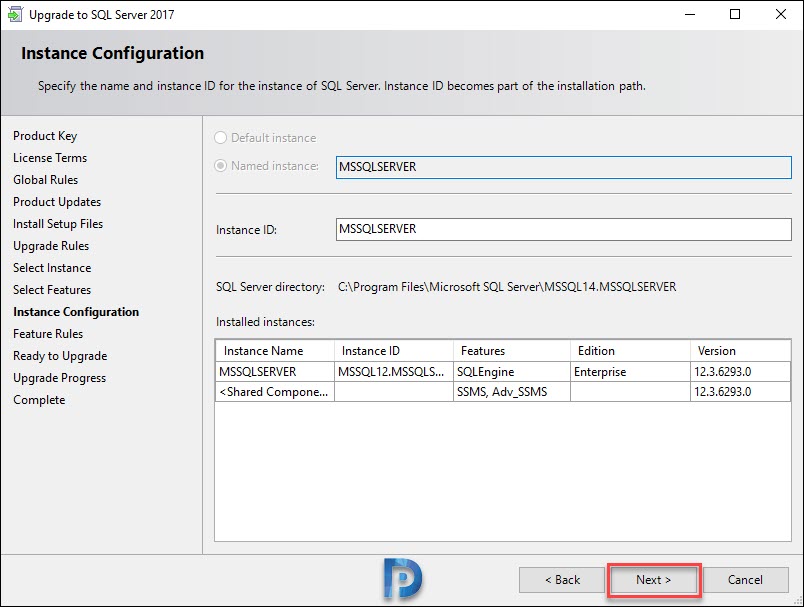Click the Shared Components row version 12.3.6293.0
This screenshot has height=607, width=804.
point(740,392)
